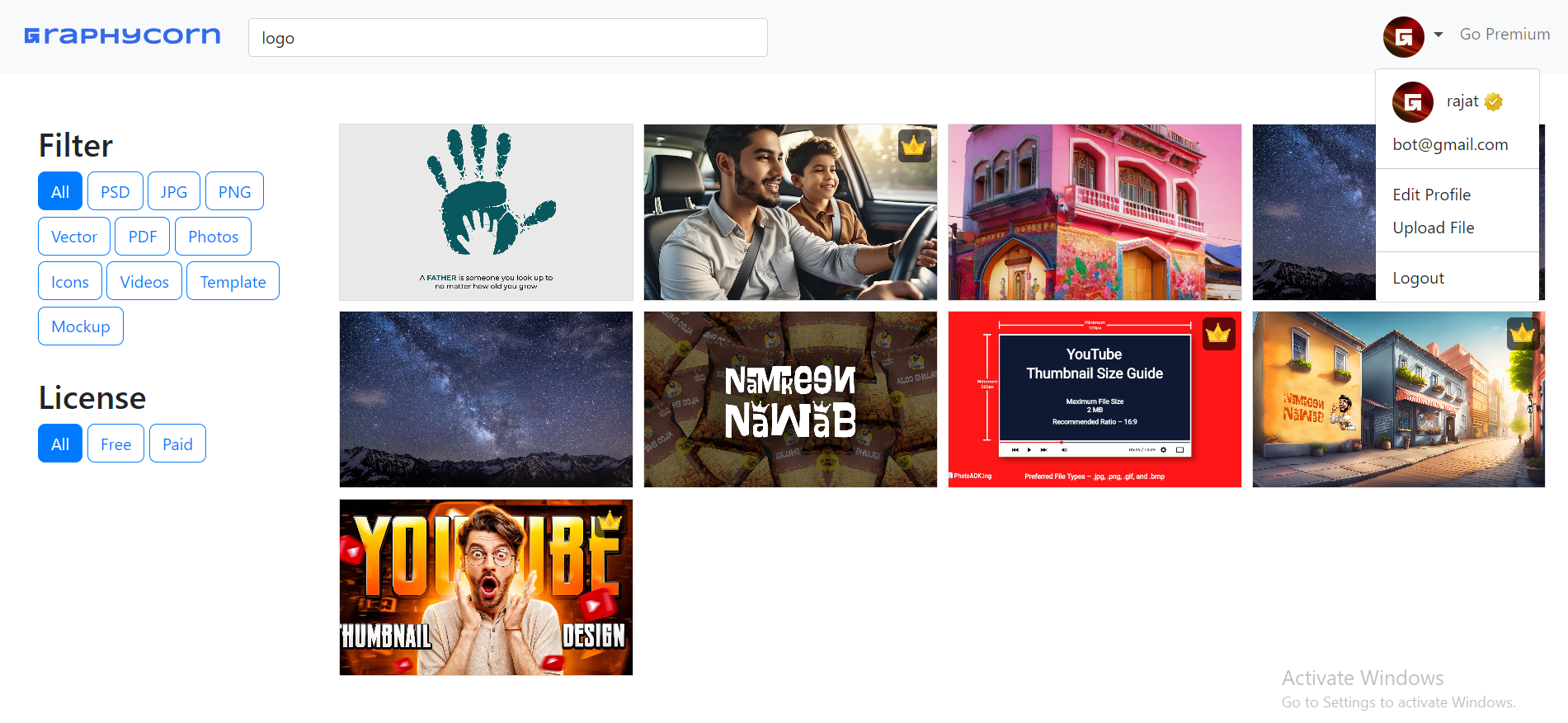Open the pink colorful building image
1568x723 pixels.
[1095, 212]
